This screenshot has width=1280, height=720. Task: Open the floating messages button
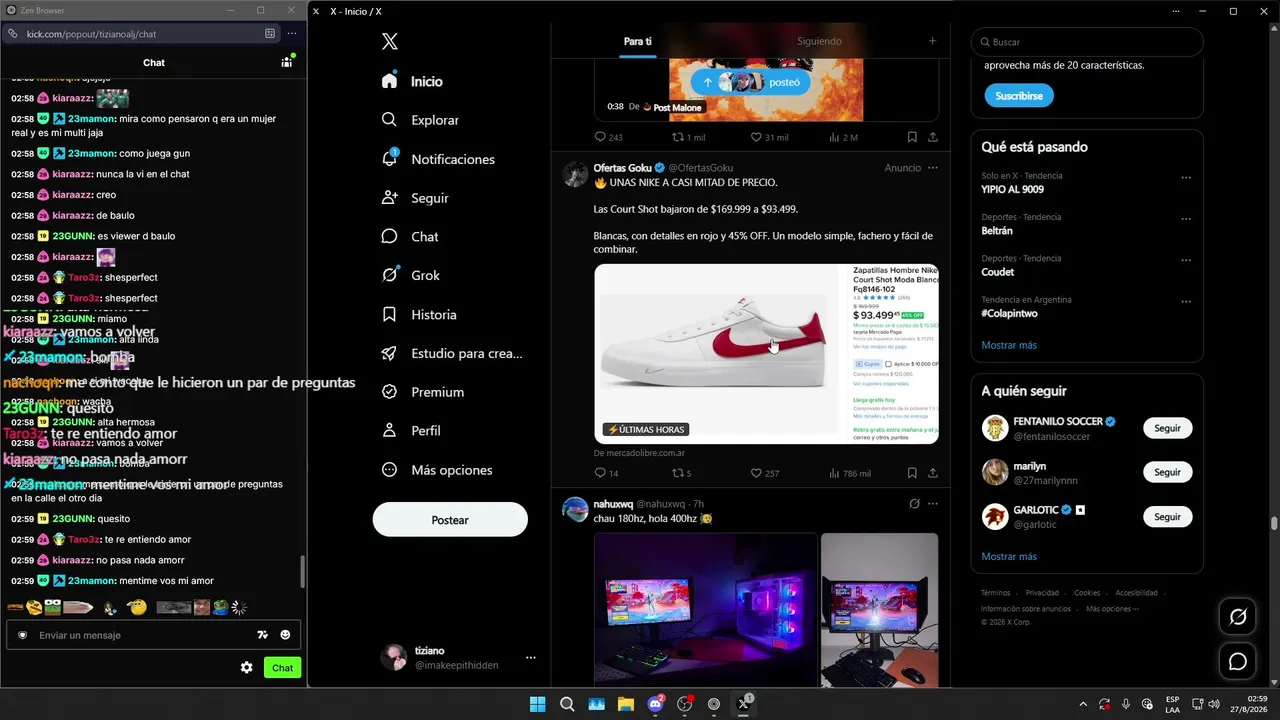point(1238,661)
